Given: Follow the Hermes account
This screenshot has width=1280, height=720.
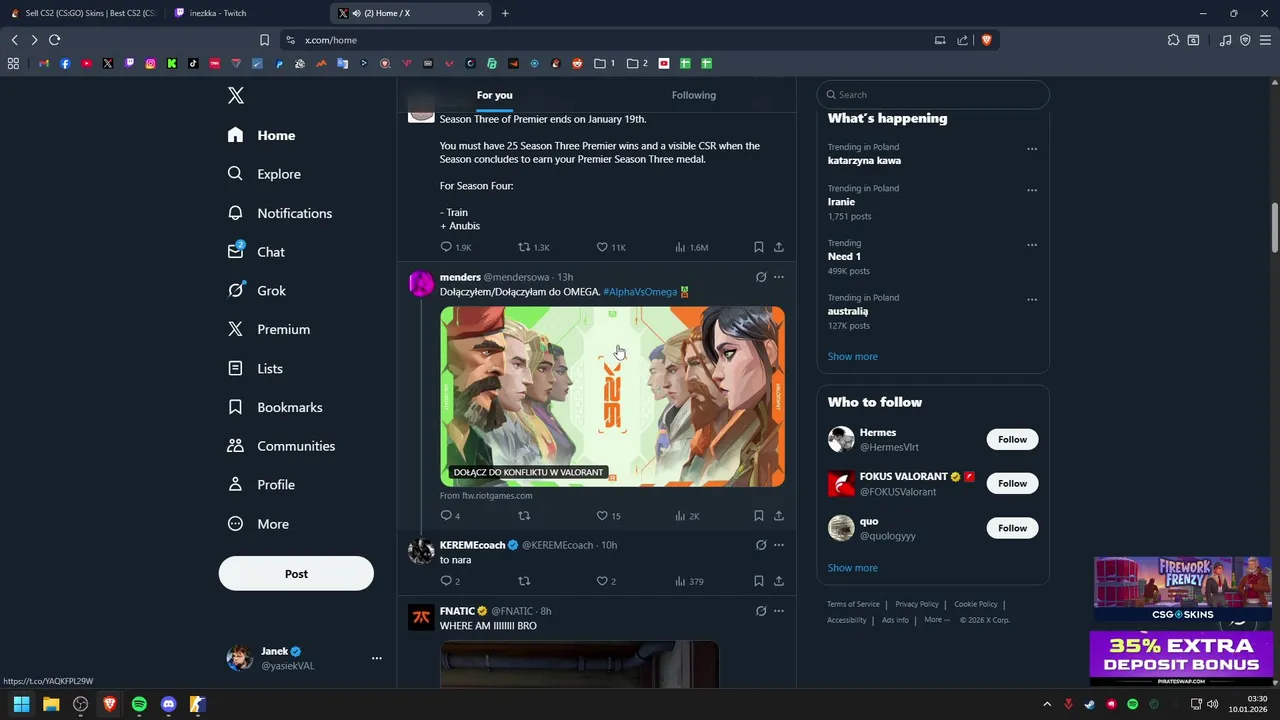Looking at the screenshot, I should pyautogui.click(x=1012, y=439).
